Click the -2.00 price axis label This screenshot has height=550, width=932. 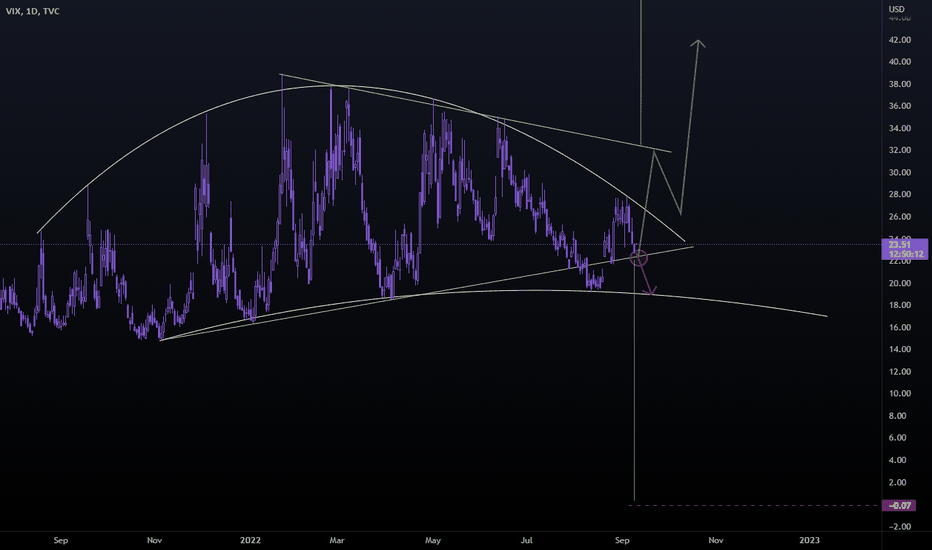pos(899,526)
